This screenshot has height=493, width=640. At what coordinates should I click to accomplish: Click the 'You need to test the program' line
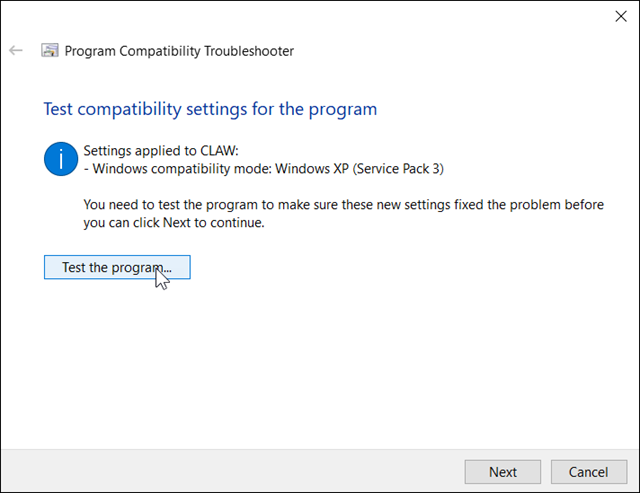(344, 204)
